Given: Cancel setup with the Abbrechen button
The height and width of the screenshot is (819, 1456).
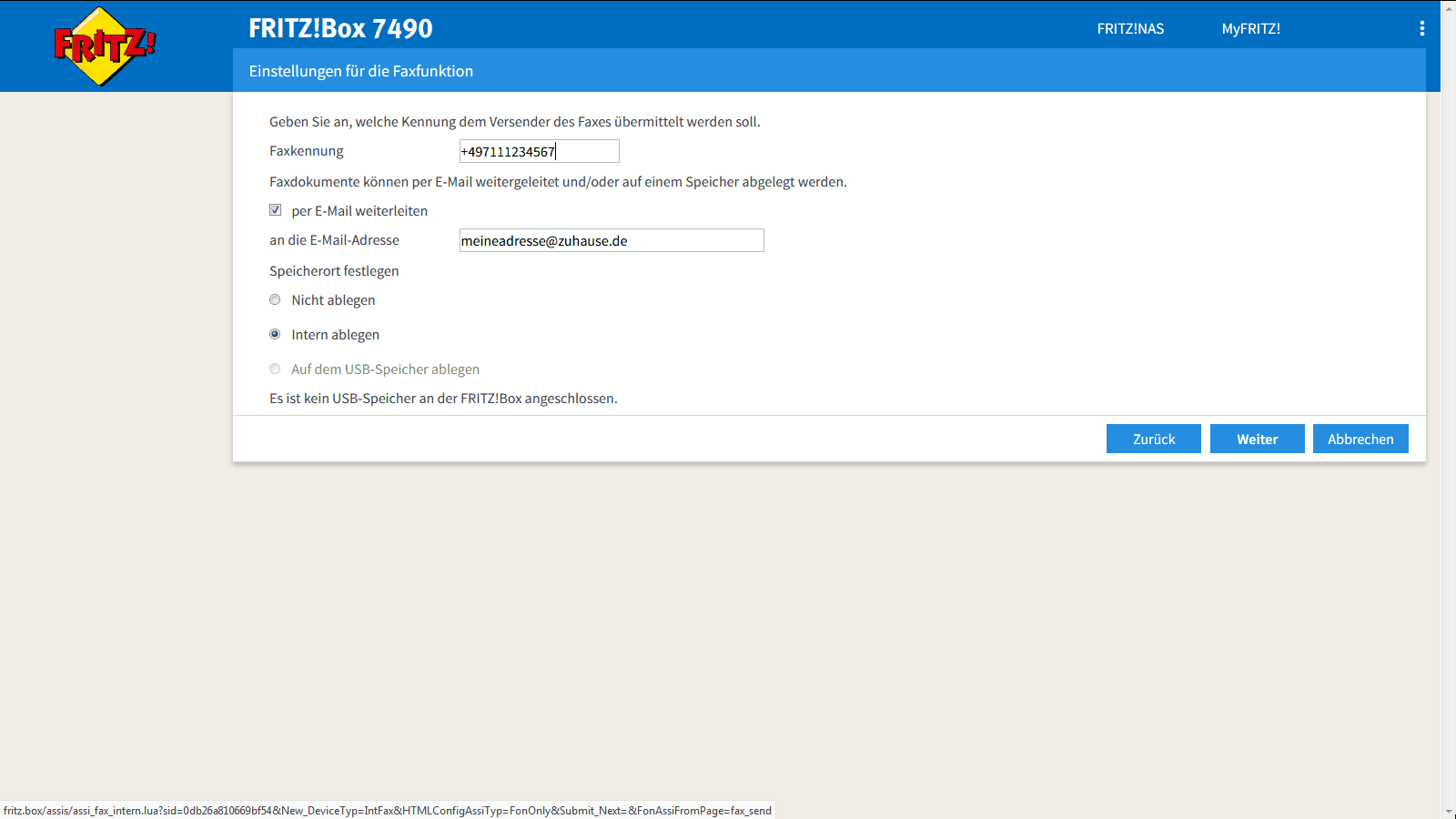Looking at the screenshot, I should 1360,439.
